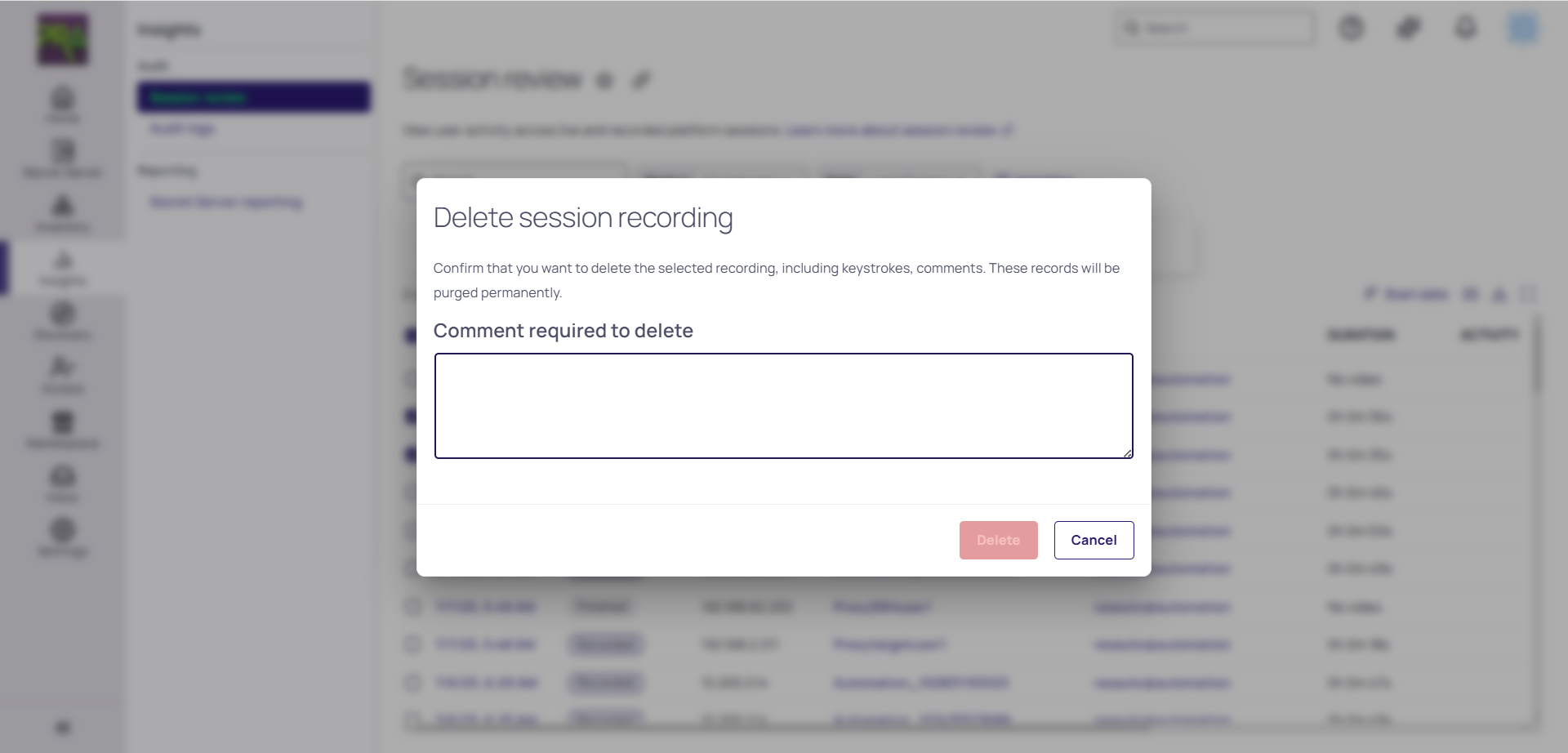Open Secret Server reporting menu item
This screenshot has width=1568, height=753.
226,202
